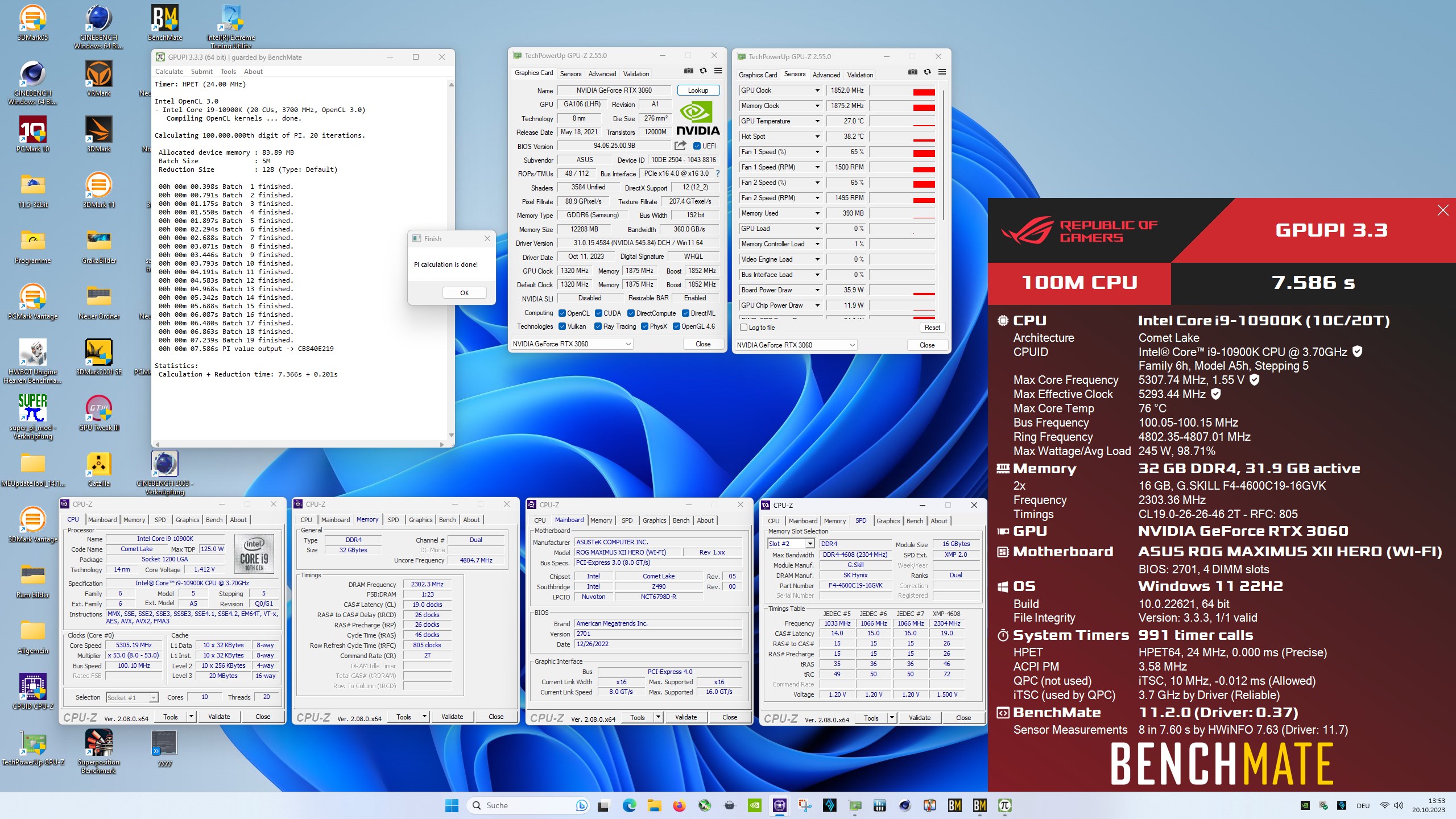This screenshot has width=1456, height=819.
Task: Open CPUID CPU-Z desktop shortcut
Action: coord(33,692)
